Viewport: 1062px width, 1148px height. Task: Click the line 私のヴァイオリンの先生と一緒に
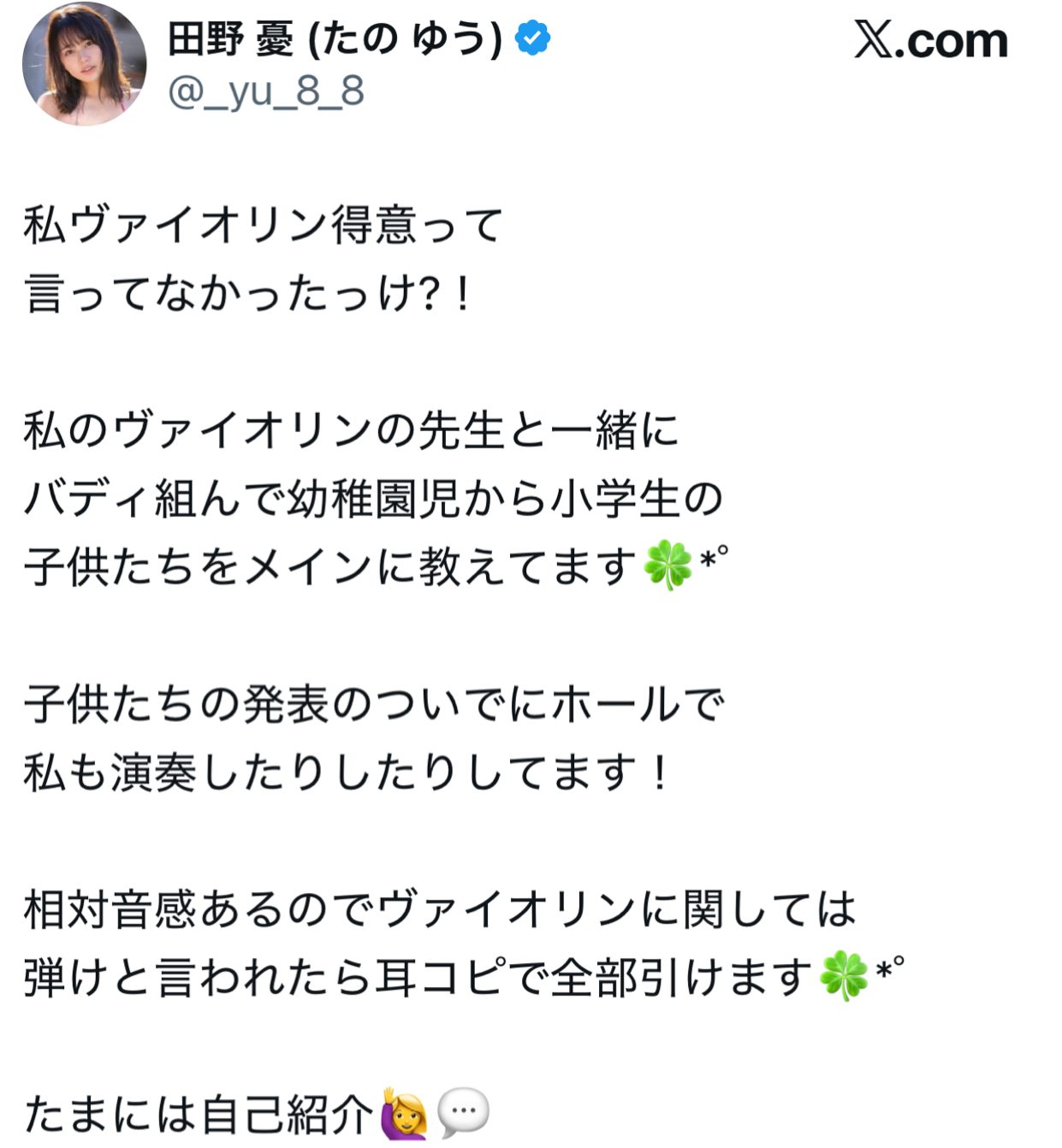[x=351, y=430]
